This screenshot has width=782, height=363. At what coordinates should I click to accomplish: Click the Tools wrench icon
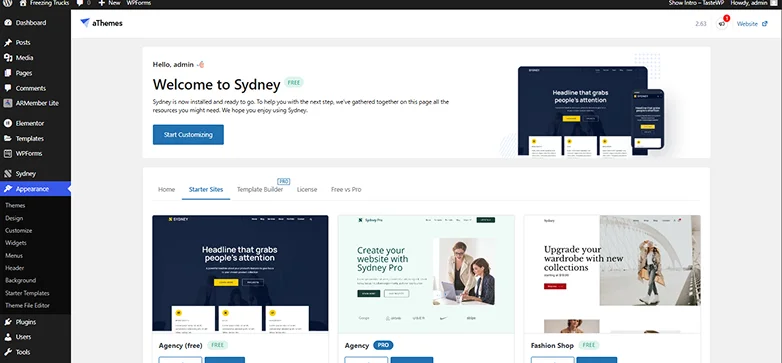[8, 352]
